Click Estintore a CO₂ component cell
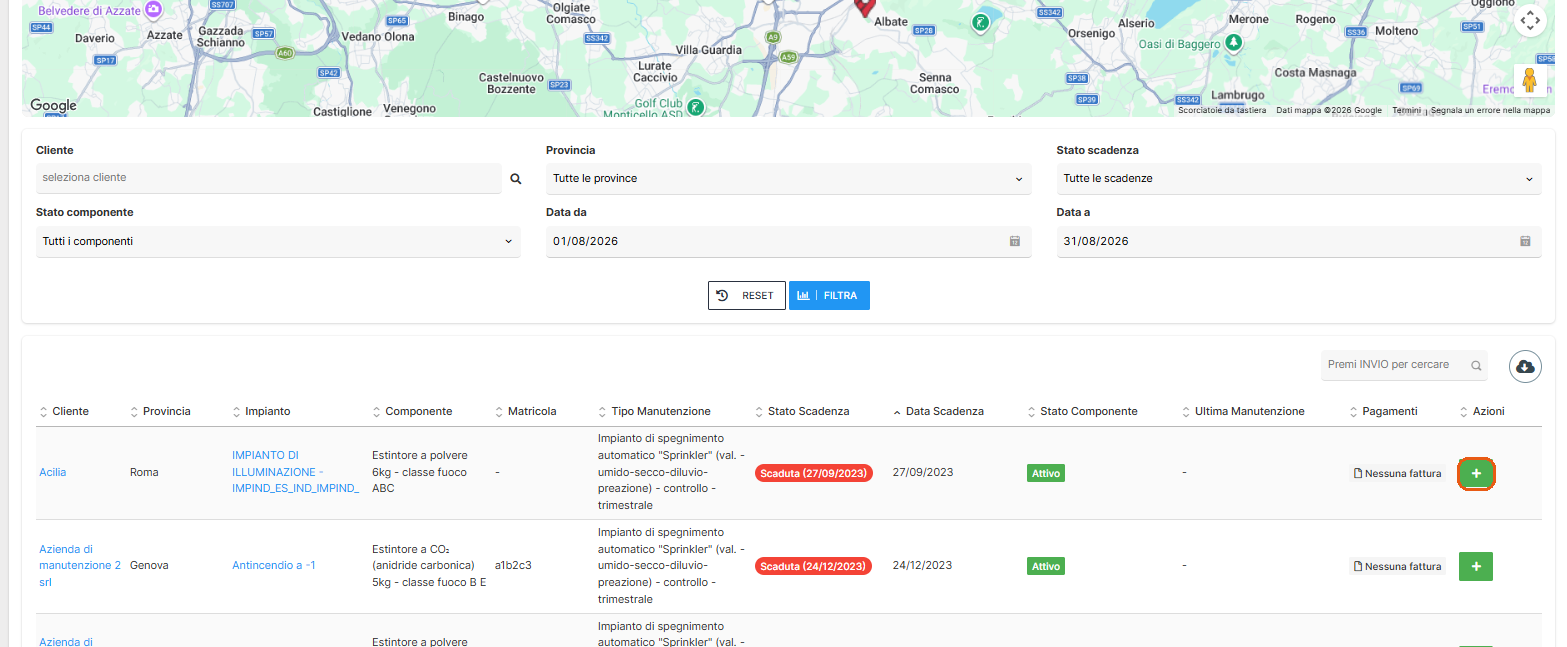This screenshot has width=1567, height=647. (429, 566)
